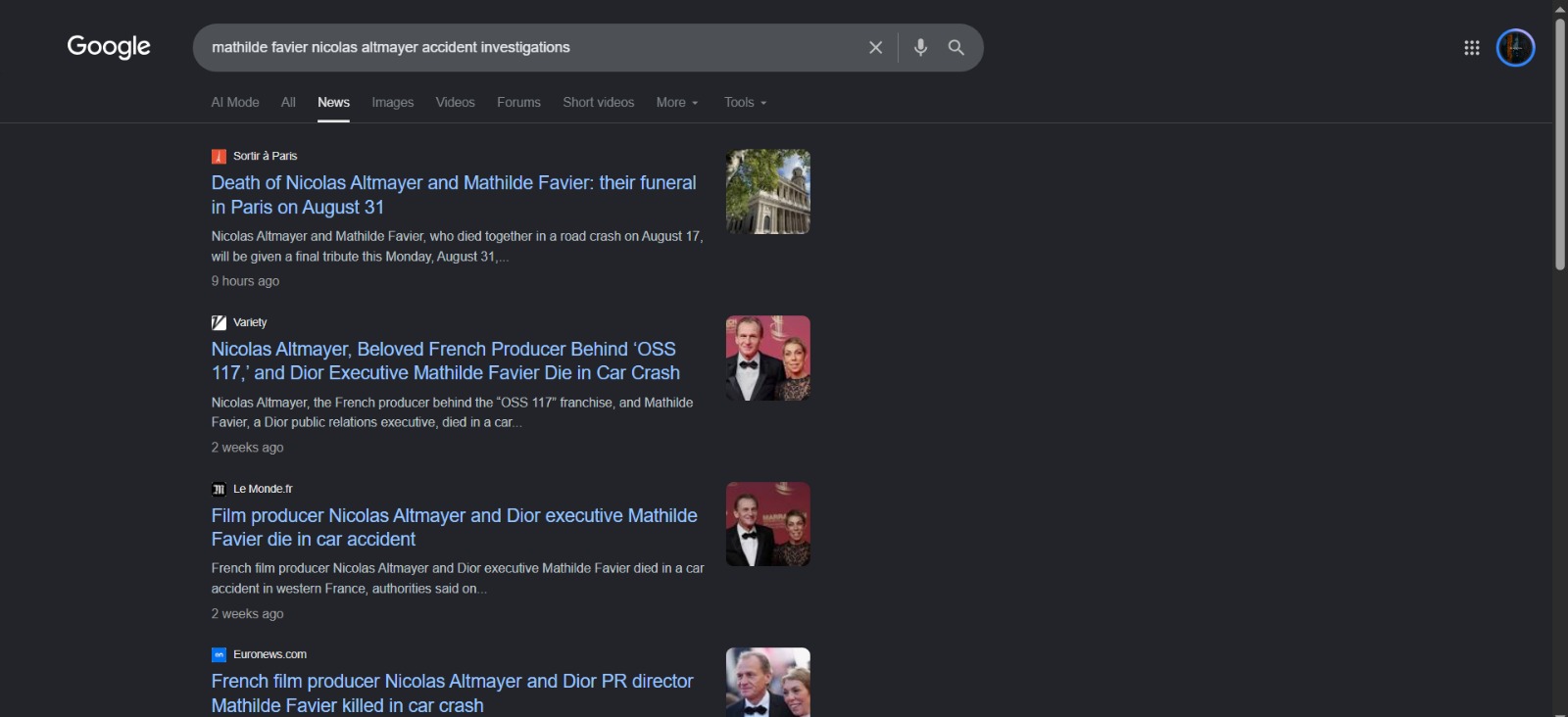Open Variety's 'OSS 117' producer car crash headline
Image resolution: width=1568 pixels, height=717 pixels.
coord(446,360)
